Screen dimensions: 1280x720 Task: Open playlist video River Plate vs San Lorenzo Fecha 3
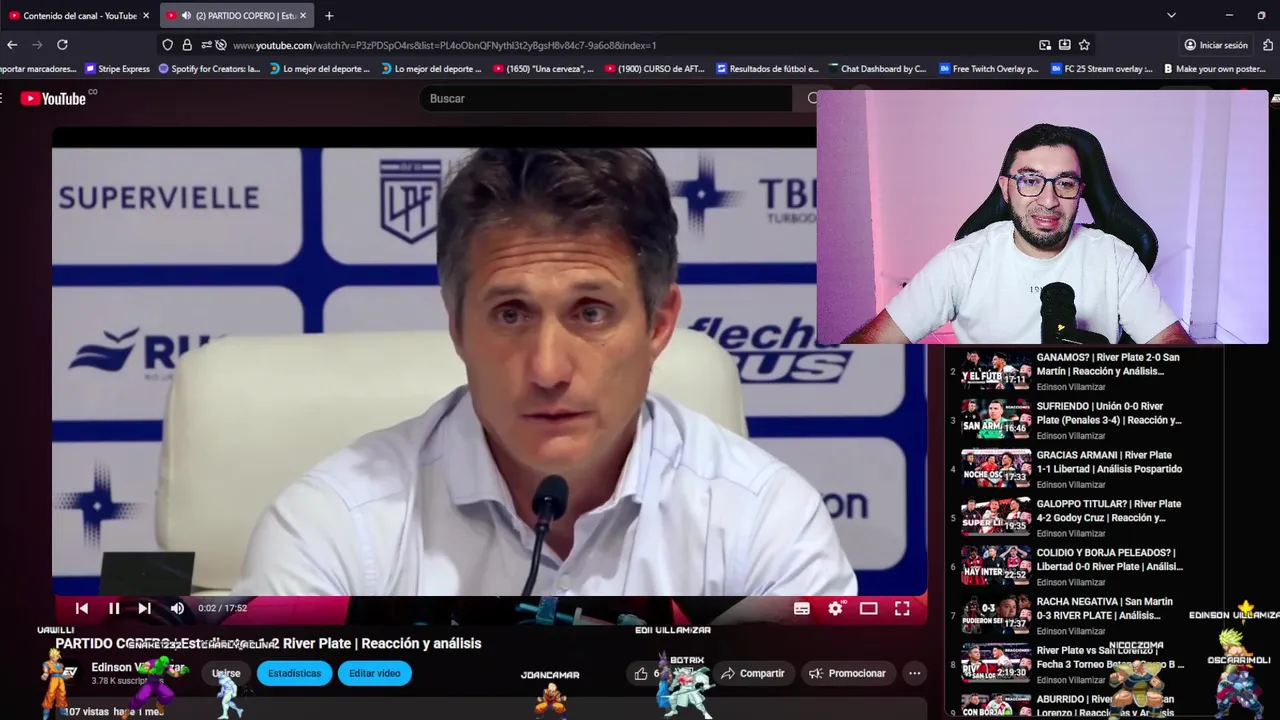coord(1070,664)
